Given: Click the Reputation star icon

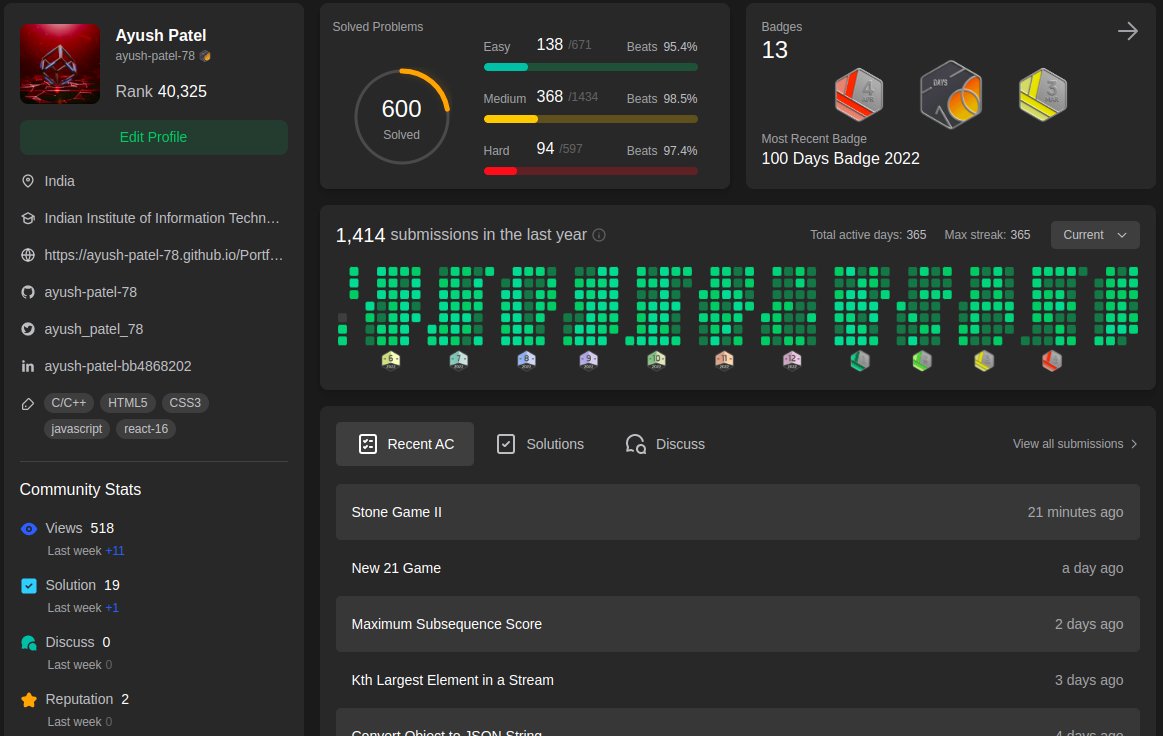Looking at the screenshot, I should 29,700.
